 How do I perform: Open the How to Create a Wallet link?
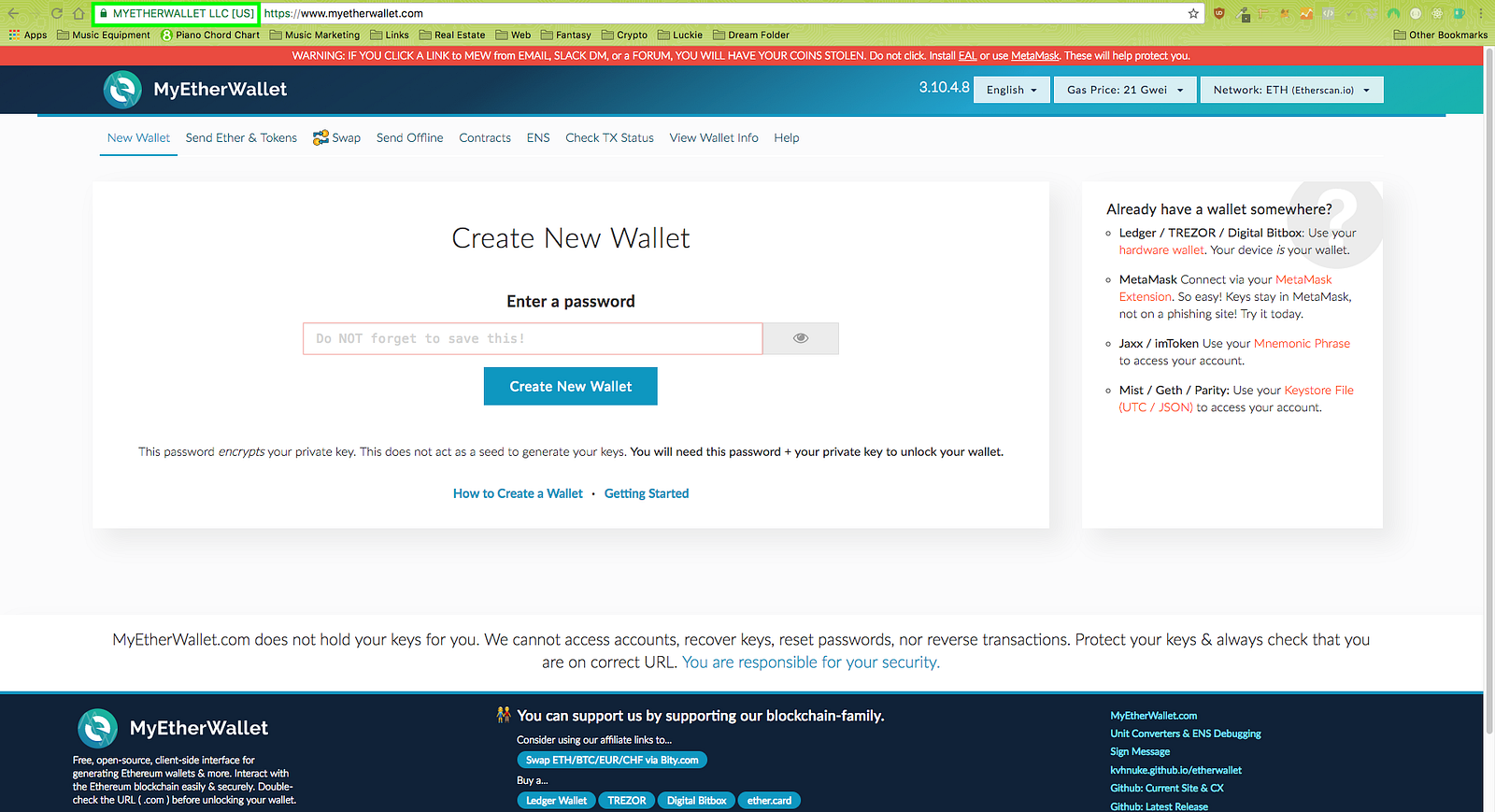pos(518,493)
